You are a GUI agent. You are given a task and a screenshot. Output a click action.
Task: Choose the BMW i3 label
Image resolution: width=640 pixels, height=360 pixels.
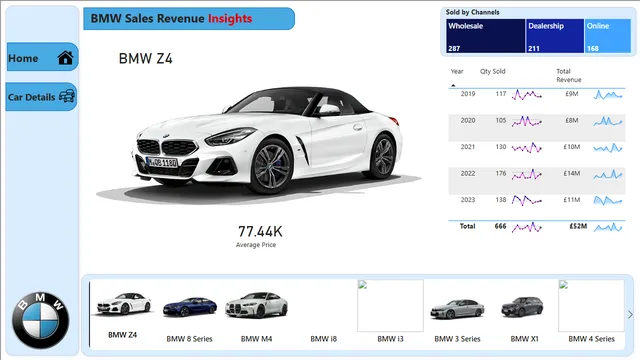[x=390, y=339]
